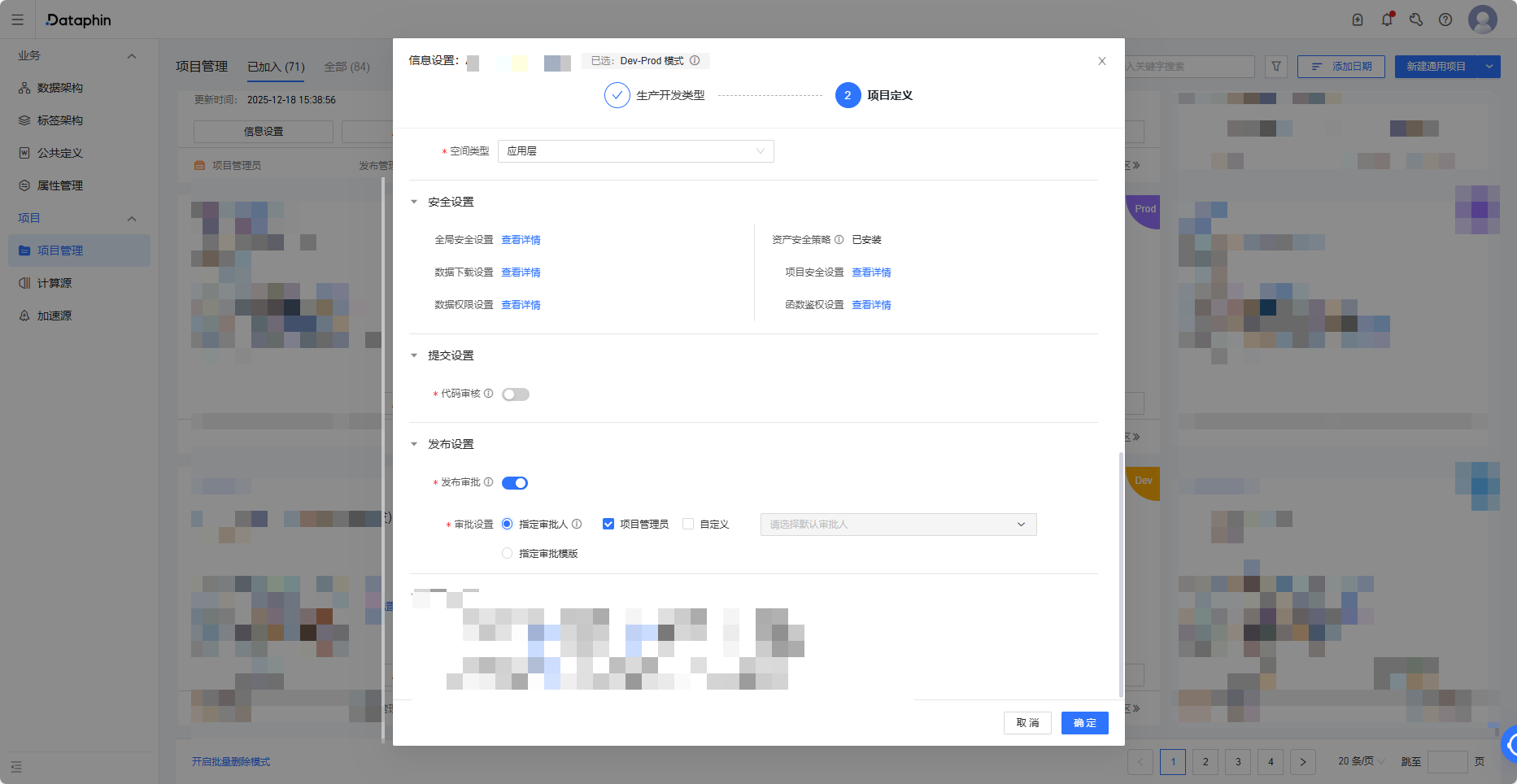Click the lightning task icon in header
The height and width of the screenshot is (784, 1517).
coord(1358,20)
